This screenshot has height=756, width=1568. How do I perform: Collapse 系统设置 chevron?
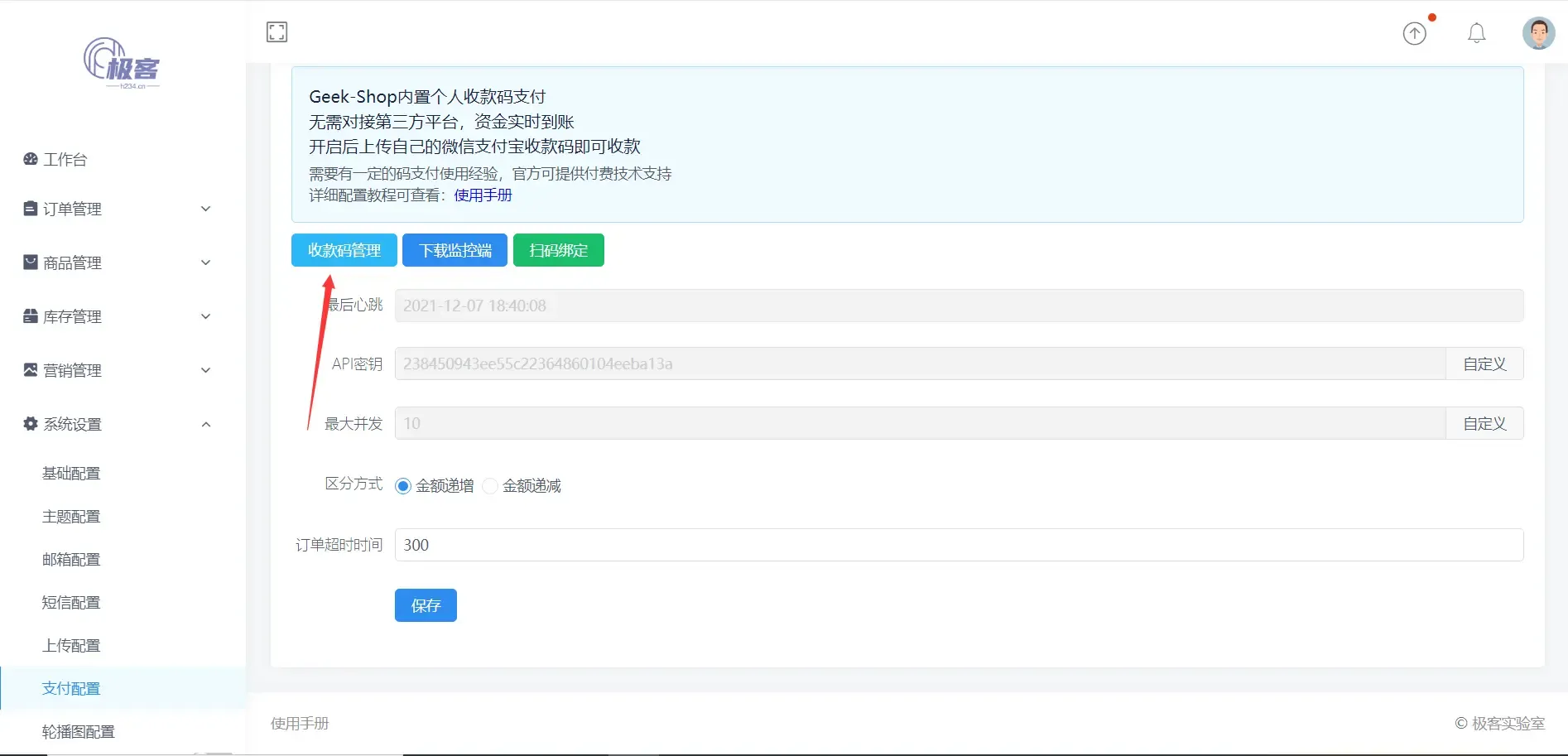(x=206, y=424)
